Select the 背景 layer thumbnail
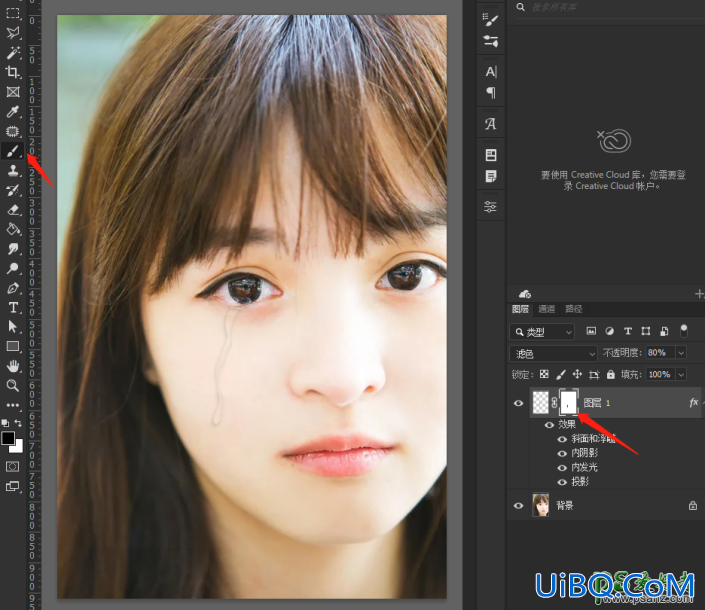 pos(540,505)
